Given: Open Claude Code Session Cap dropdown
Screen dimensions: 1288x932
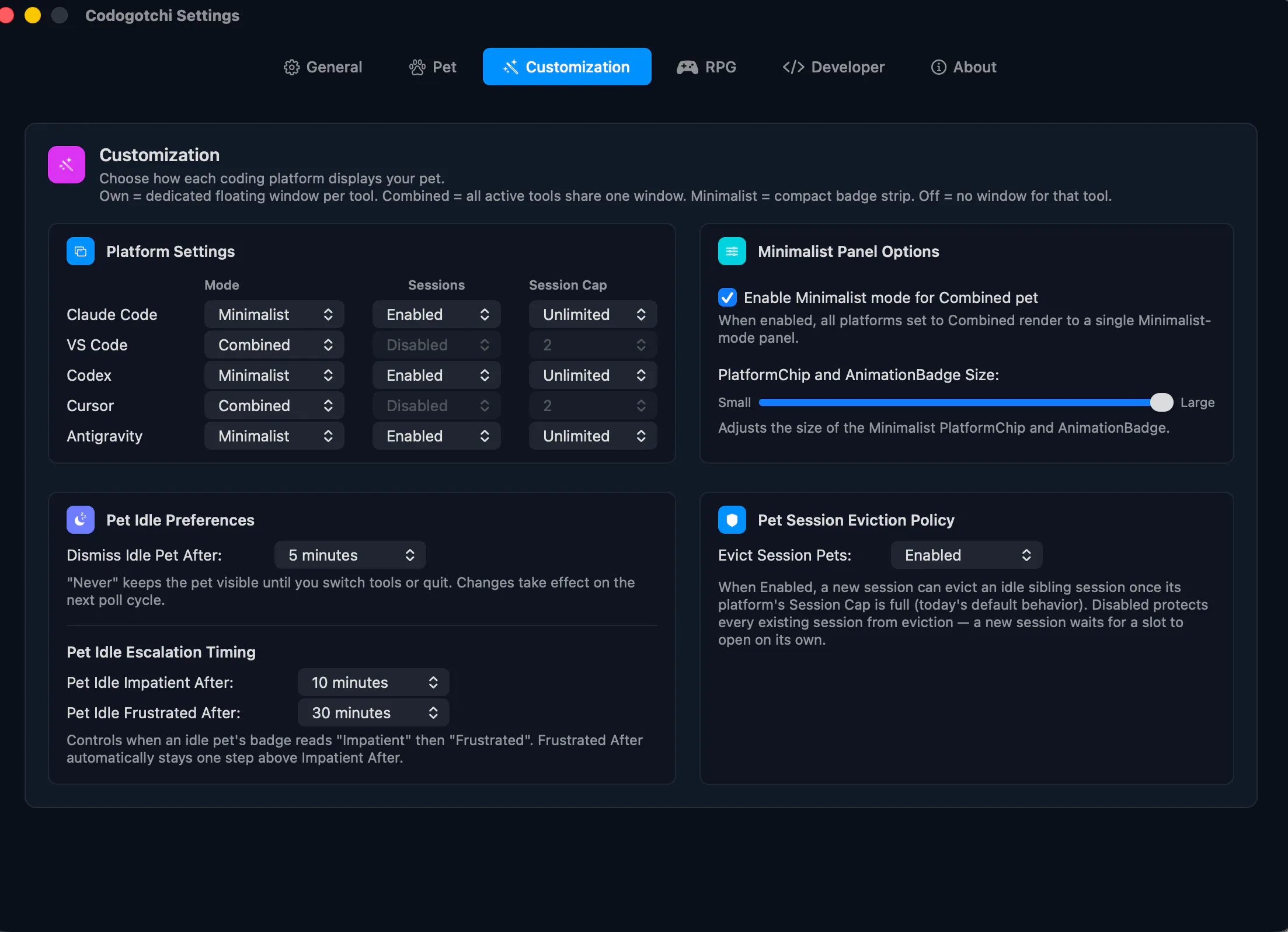Looking at the screenshot, I should pos(593,315).
